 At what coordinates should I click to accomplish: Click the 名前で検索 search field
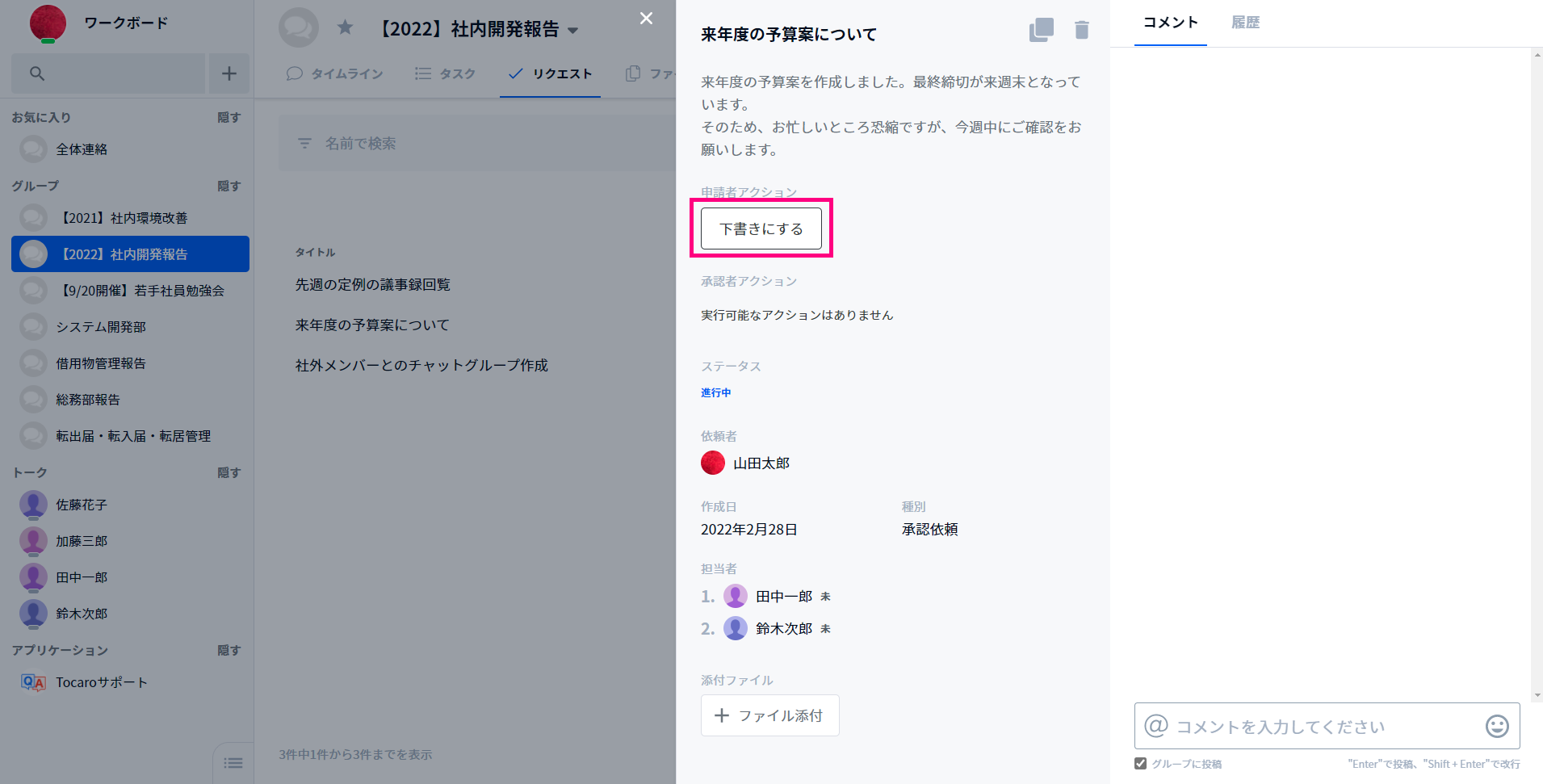pos(477,143)
